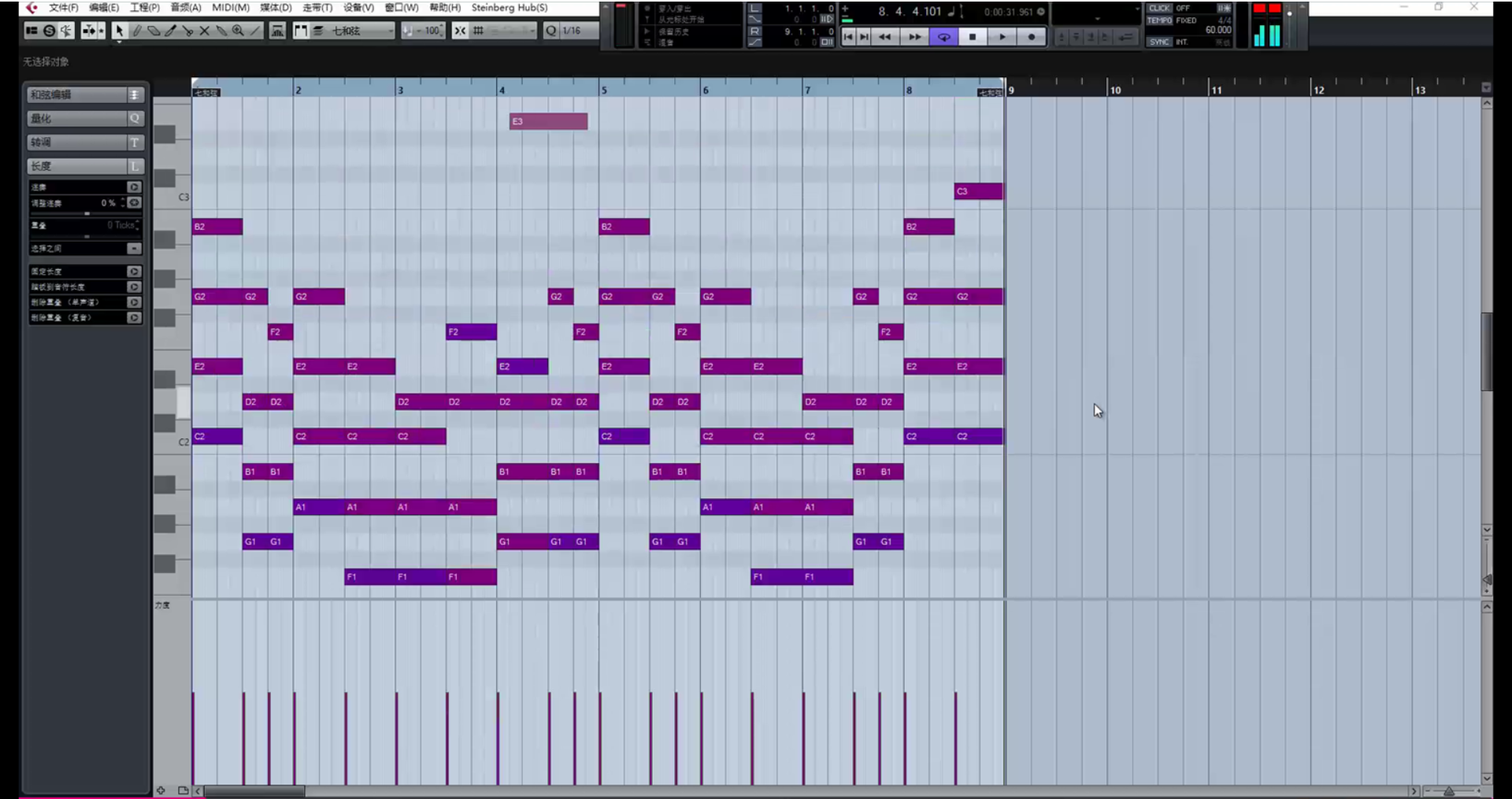
Task: Select the Split scissors tool
Action: coord(187,31)
